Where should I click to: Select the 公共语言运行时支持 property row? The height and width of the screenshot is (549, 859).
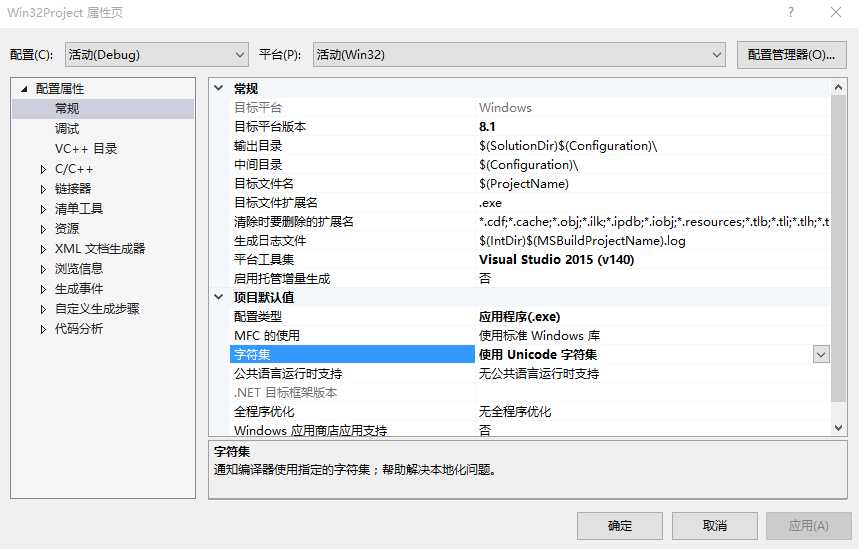(530, 374)
